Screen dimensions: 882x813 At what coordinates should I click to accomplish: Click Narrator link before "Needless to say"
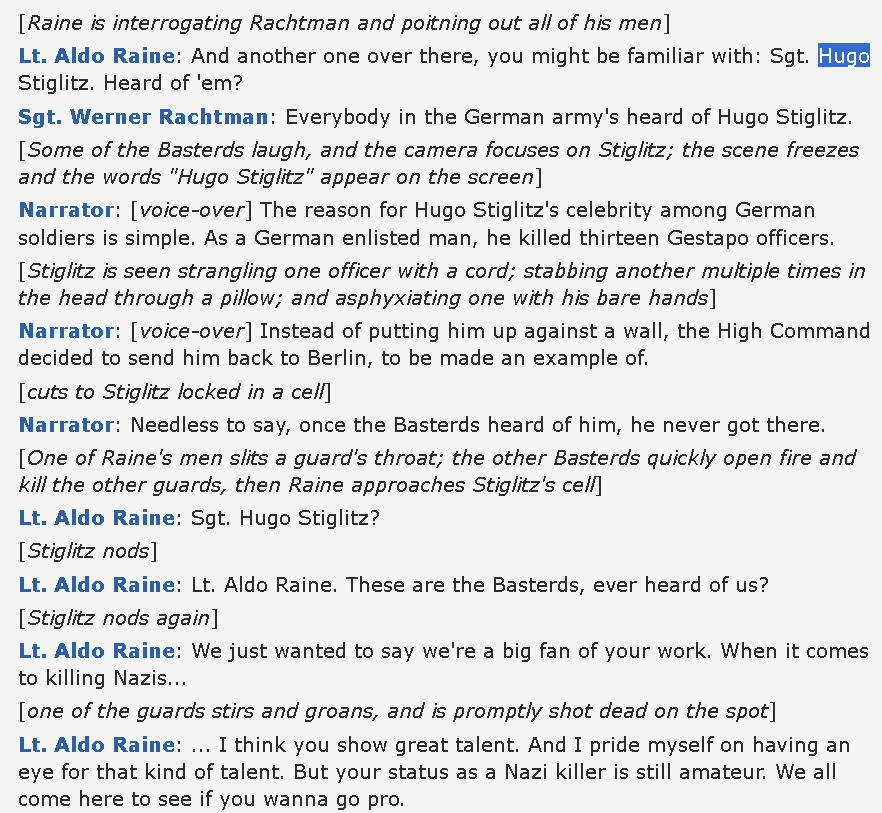click(66, 425)
